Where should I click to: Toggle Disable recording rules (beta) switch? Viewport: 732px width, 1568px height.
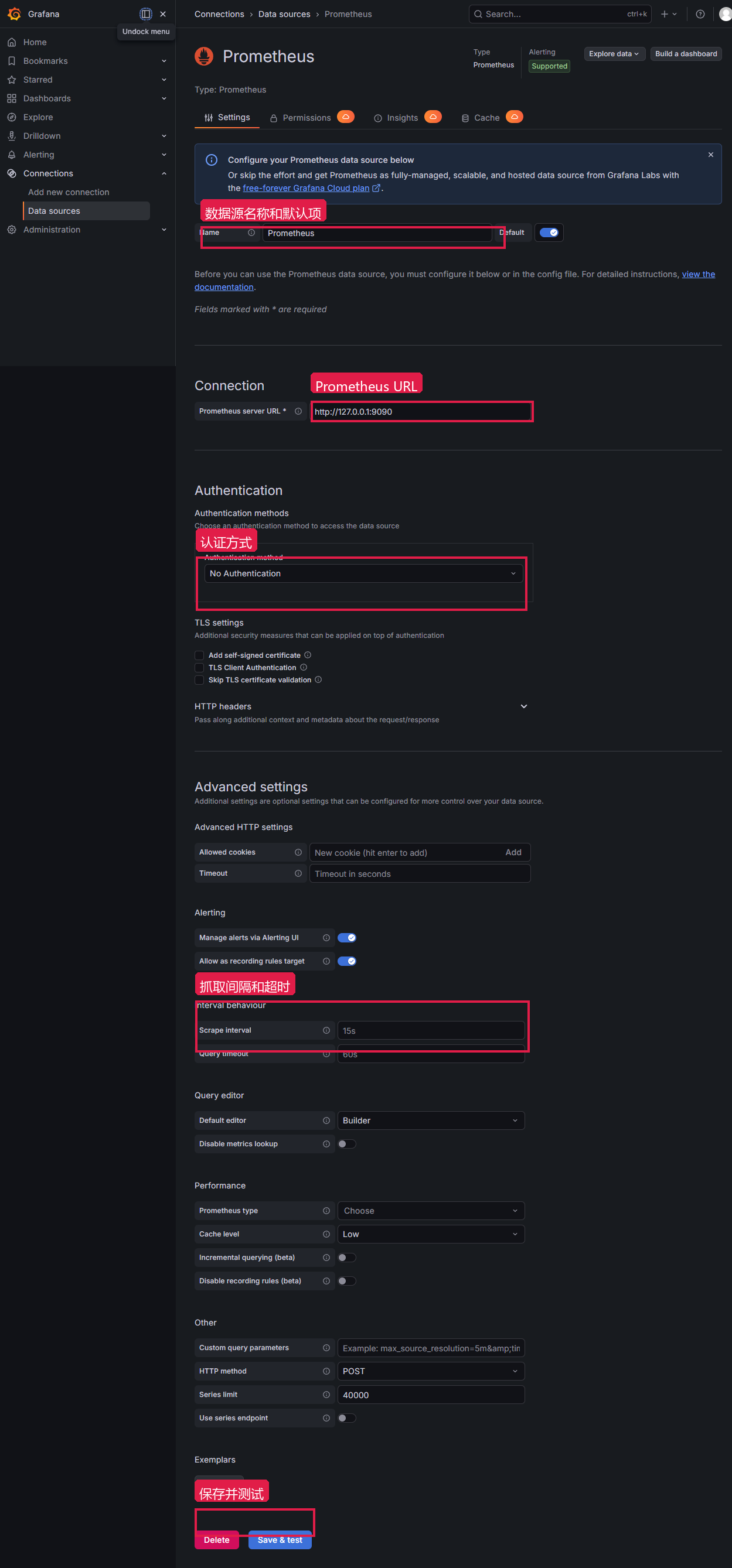click(346, 1280)
